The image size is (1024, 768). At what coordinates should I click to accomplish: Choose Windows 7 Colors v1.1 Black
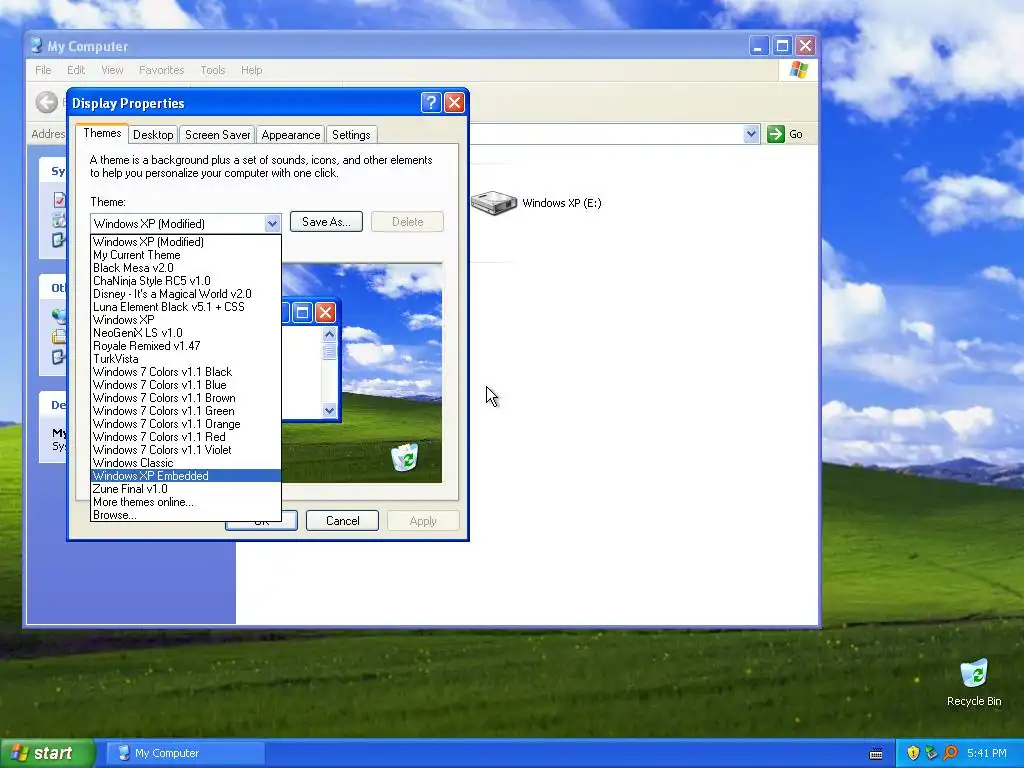[x=185, y=372]
